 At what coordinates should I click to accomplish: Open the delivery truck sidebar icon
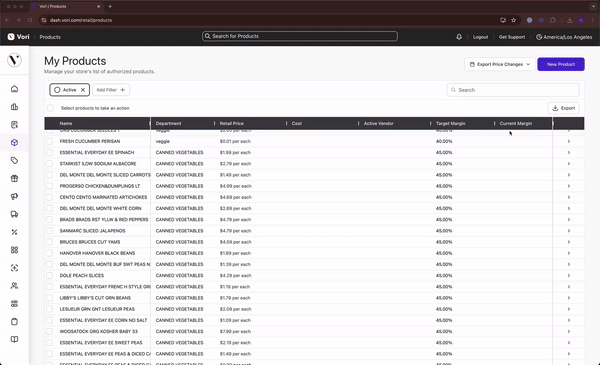(14, 214)
